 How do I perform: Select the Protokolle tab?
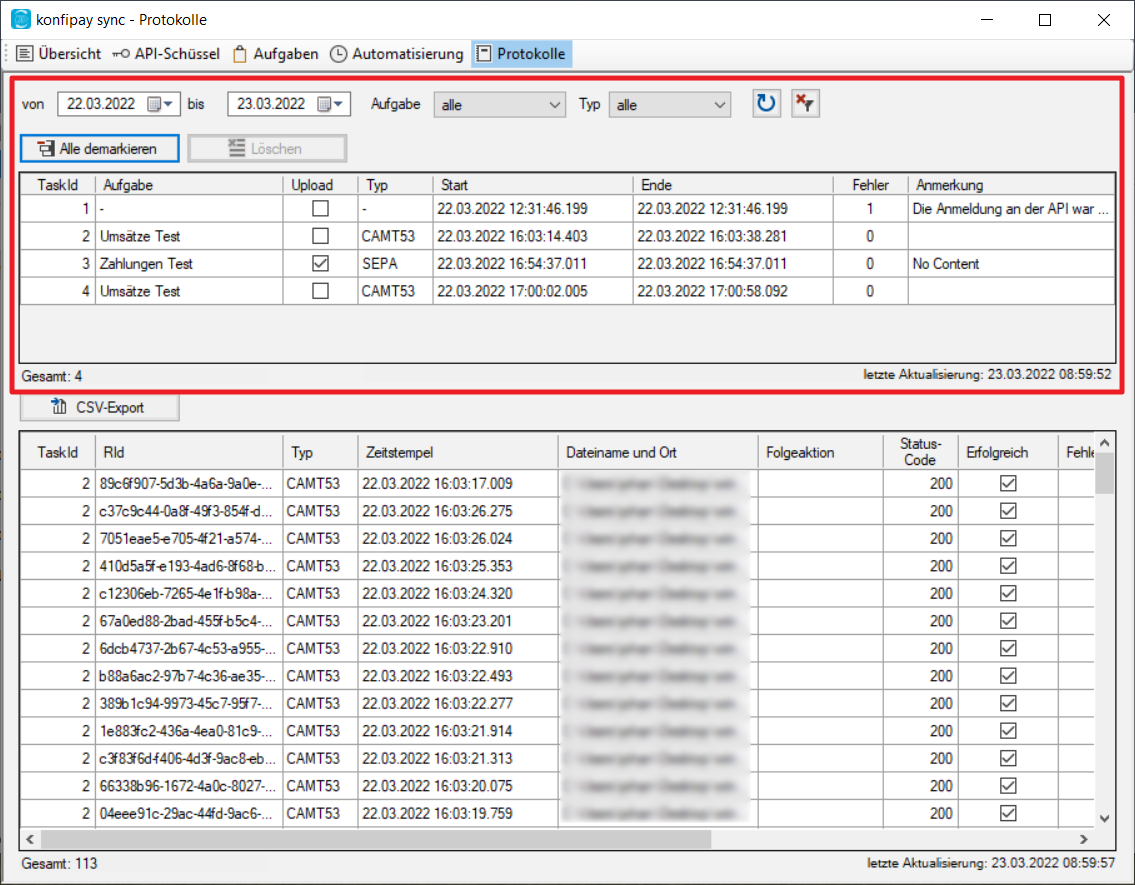(x=521, y=54)
